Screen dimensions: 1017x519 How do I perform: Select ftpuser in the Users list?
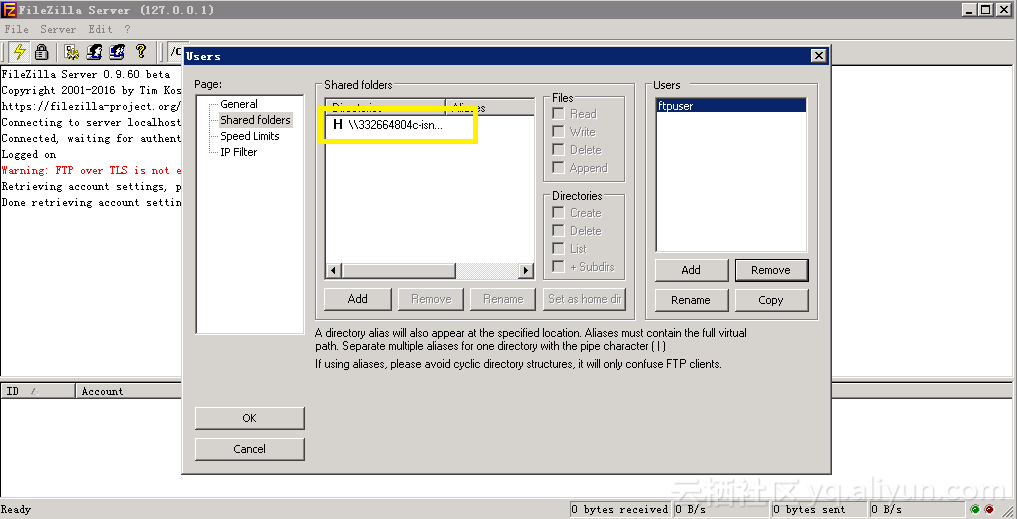pos(731,106)
